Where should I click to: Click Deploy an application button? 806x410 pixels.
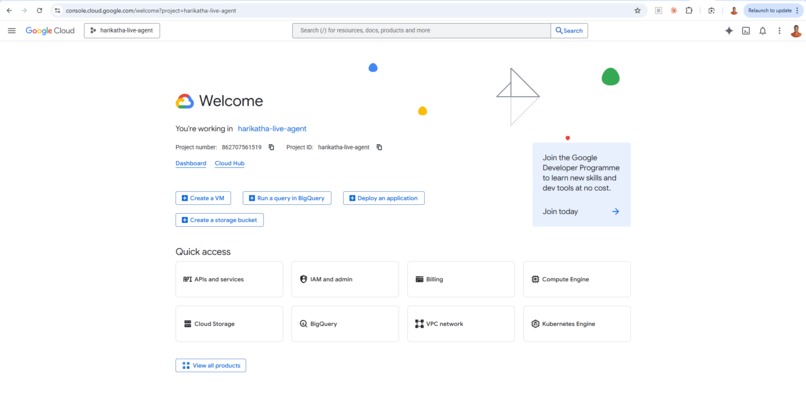[x=383, y=198]
